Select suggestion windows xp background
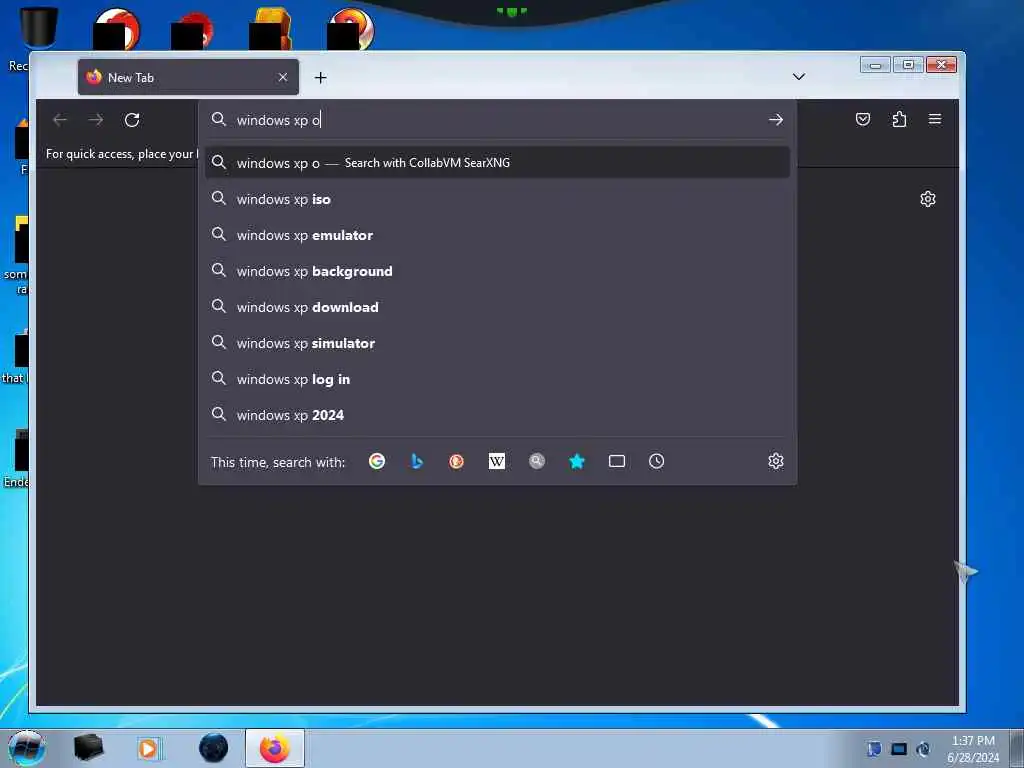This screenshot has width=1024, height=768. pyautogui.click(x=497, y=271)
